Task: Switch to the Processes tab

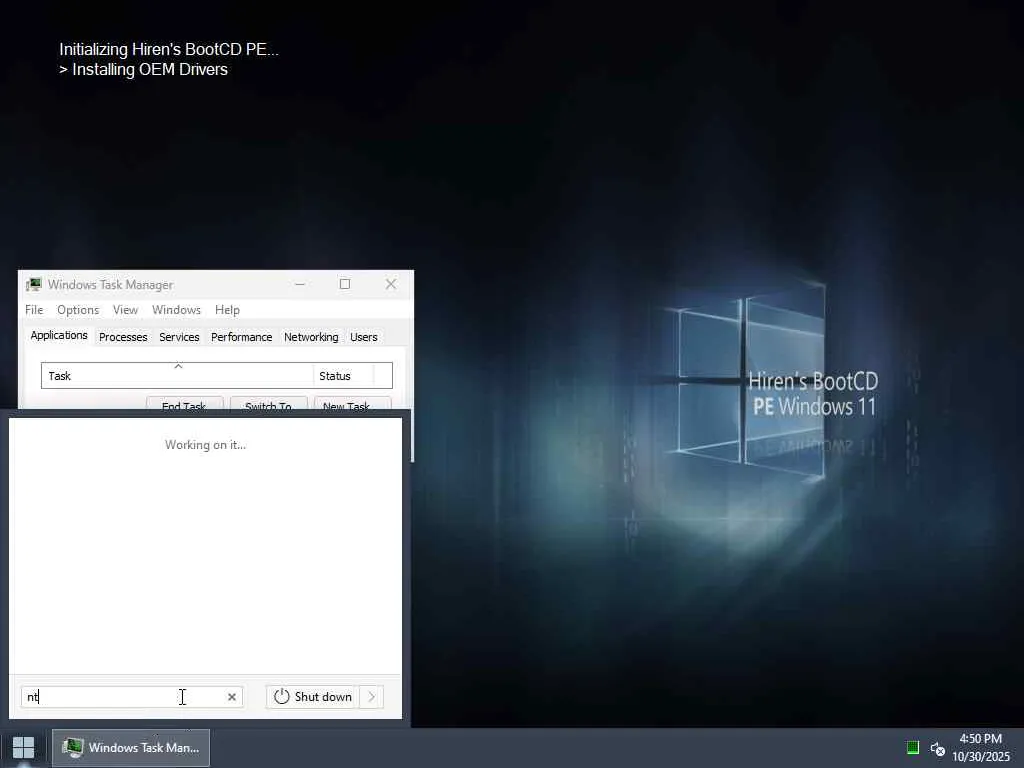Action: (x=123, y=337)
